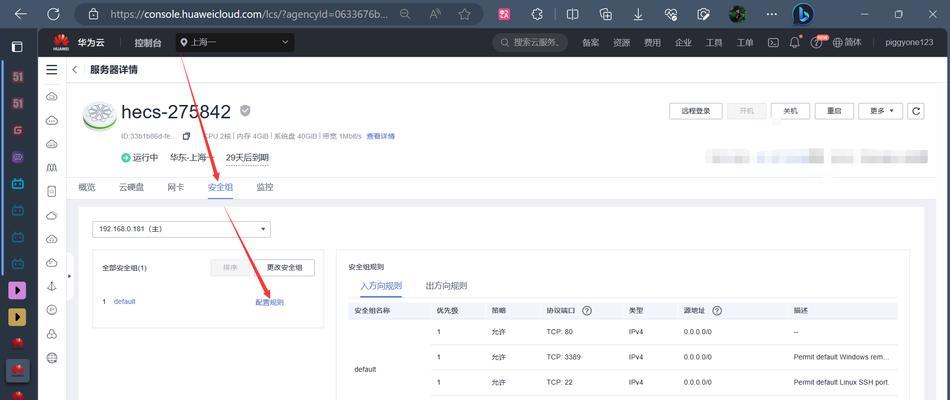The image size is (950, 400).
Task: Reload the page with the refresh icon
Action: (x=53, y=14)
